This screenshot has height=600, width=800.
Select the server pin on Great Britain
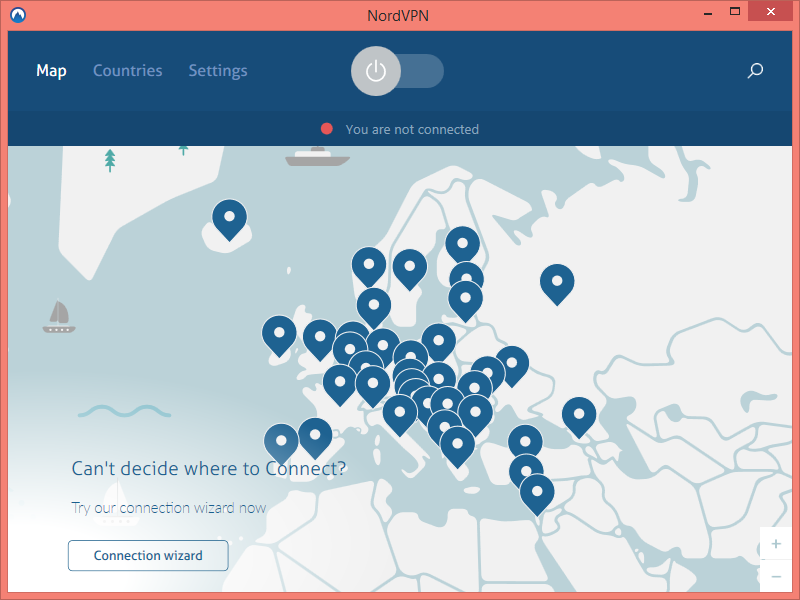(320, 339)
